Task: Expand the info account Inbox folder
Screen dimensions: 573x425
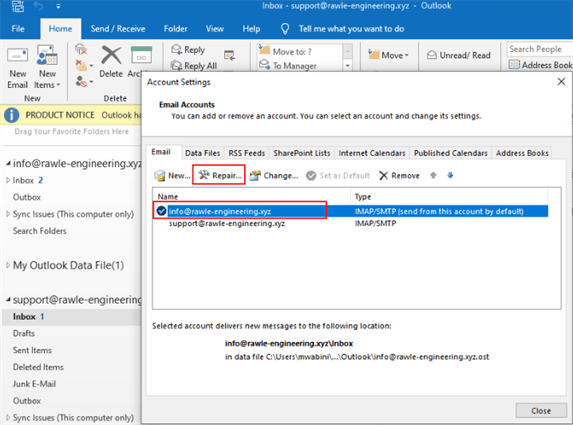Action: [8, 180]
